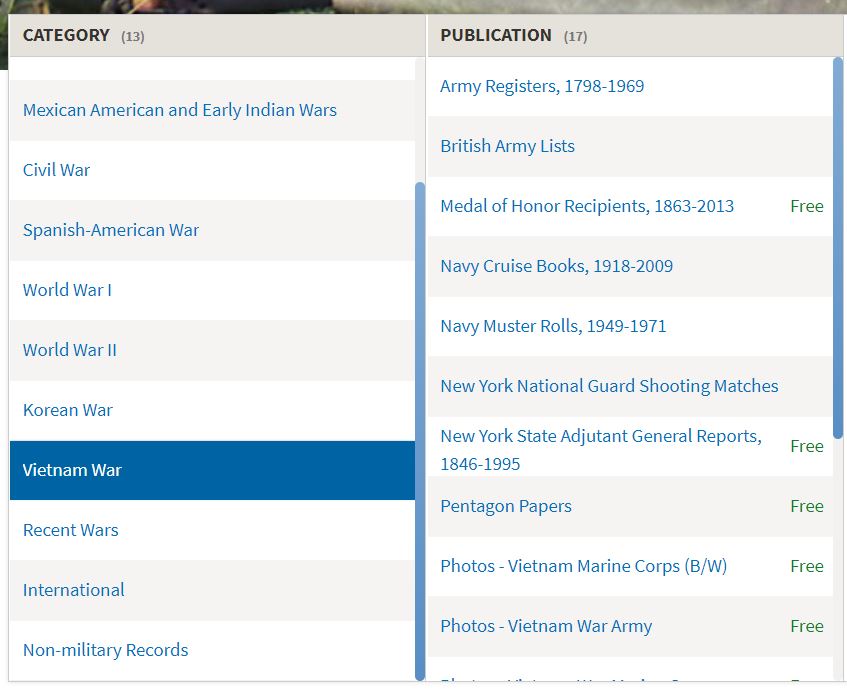Open the Spanish-American War category
This screenshot has width=847, height=693.
[x=111, y=230]
